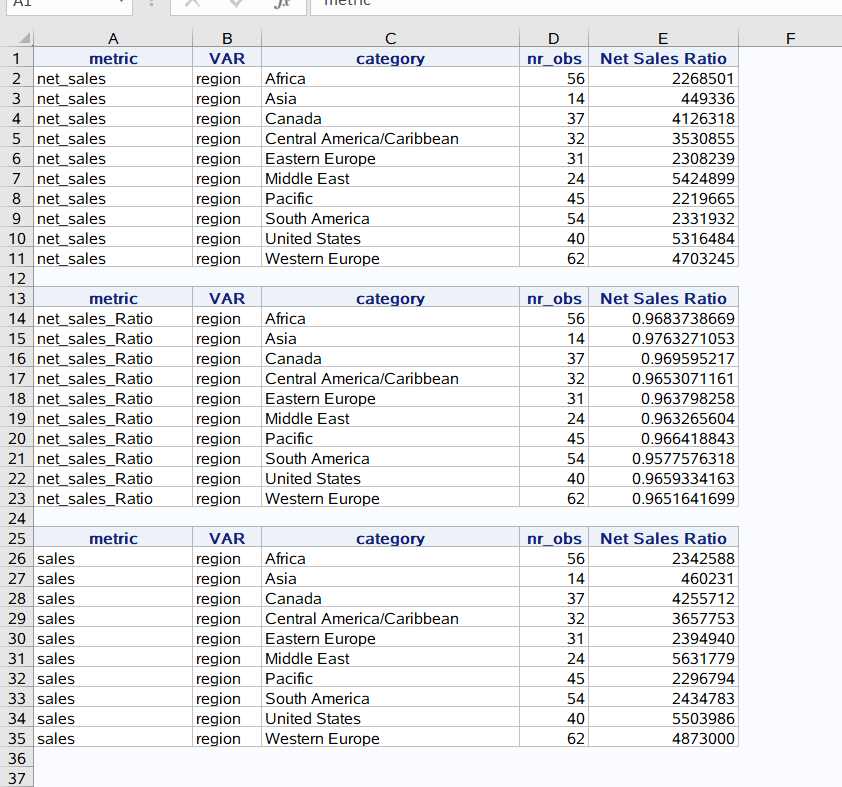Select row 13 header
This screenshot has height=787, width=842.
click(x=17, y=298)
